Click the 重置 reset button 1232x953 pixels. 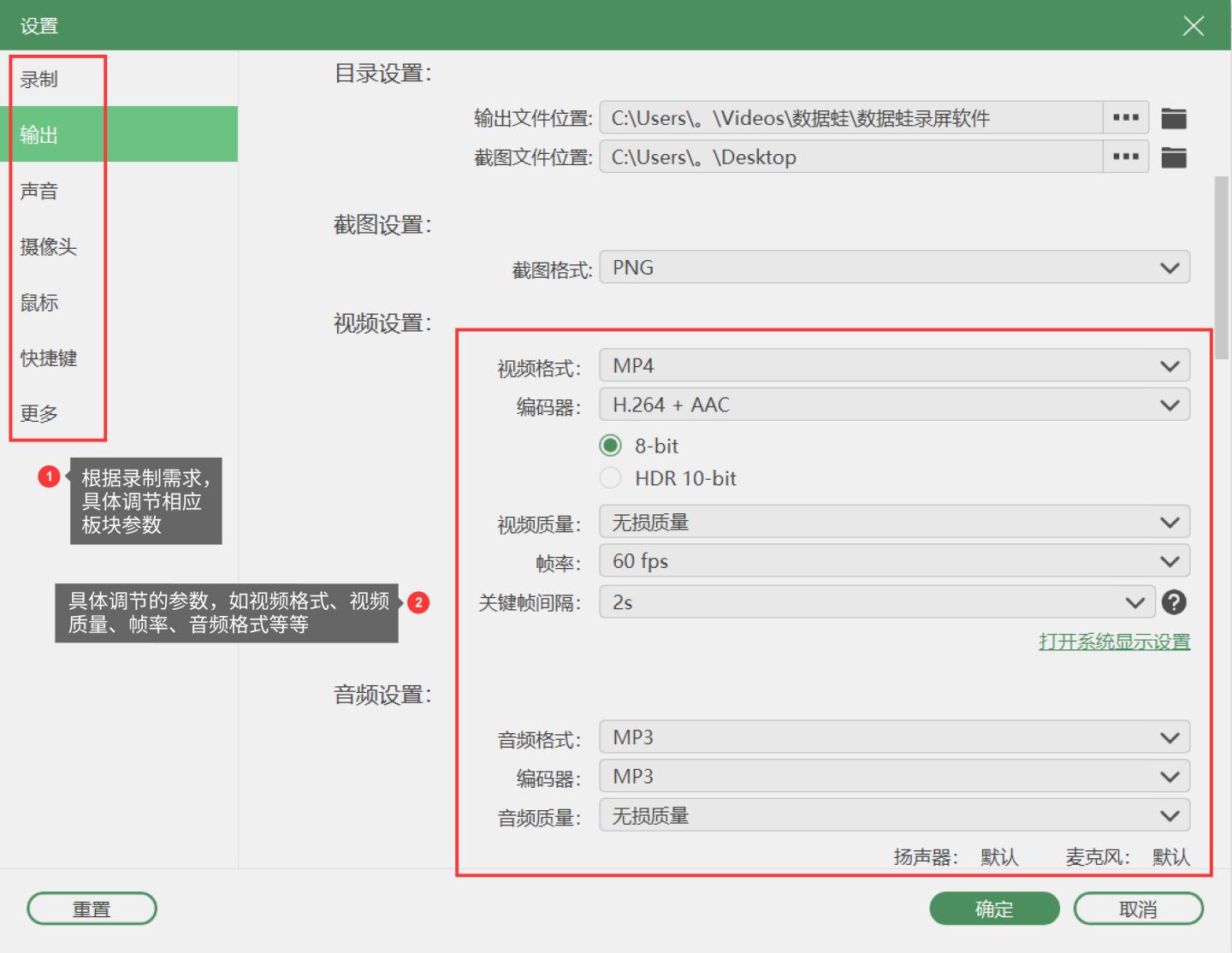tap(92, 909)
